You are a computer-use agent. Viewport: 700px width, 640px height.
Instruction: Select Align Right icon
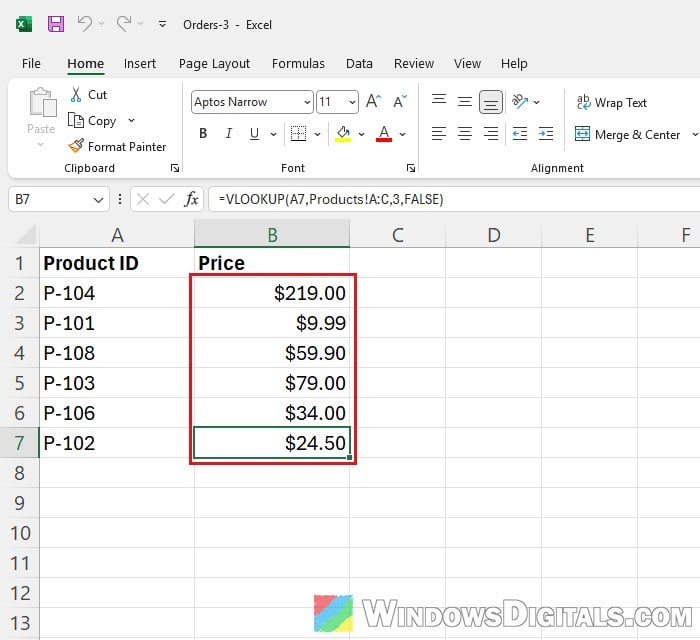point(491,133)
